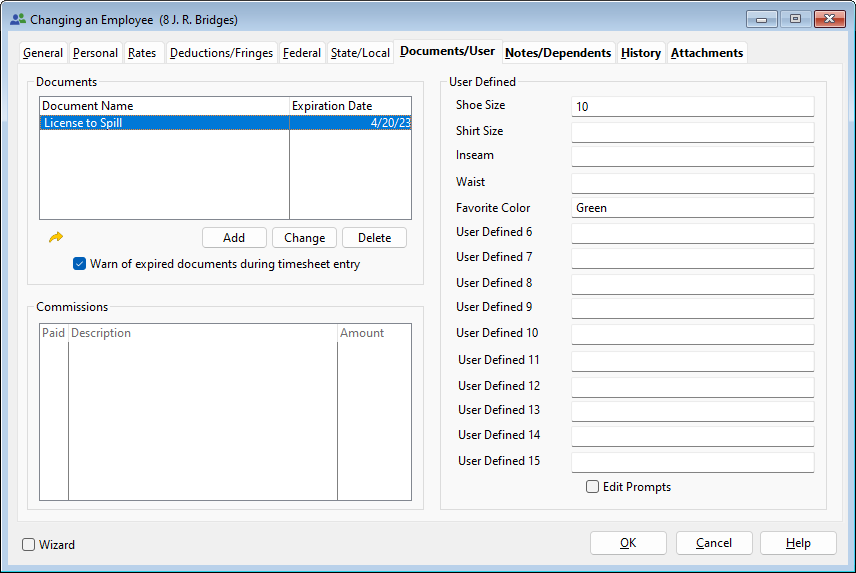Open the Attachments tab
Viewport: 856px width, 573px height.
706,53
